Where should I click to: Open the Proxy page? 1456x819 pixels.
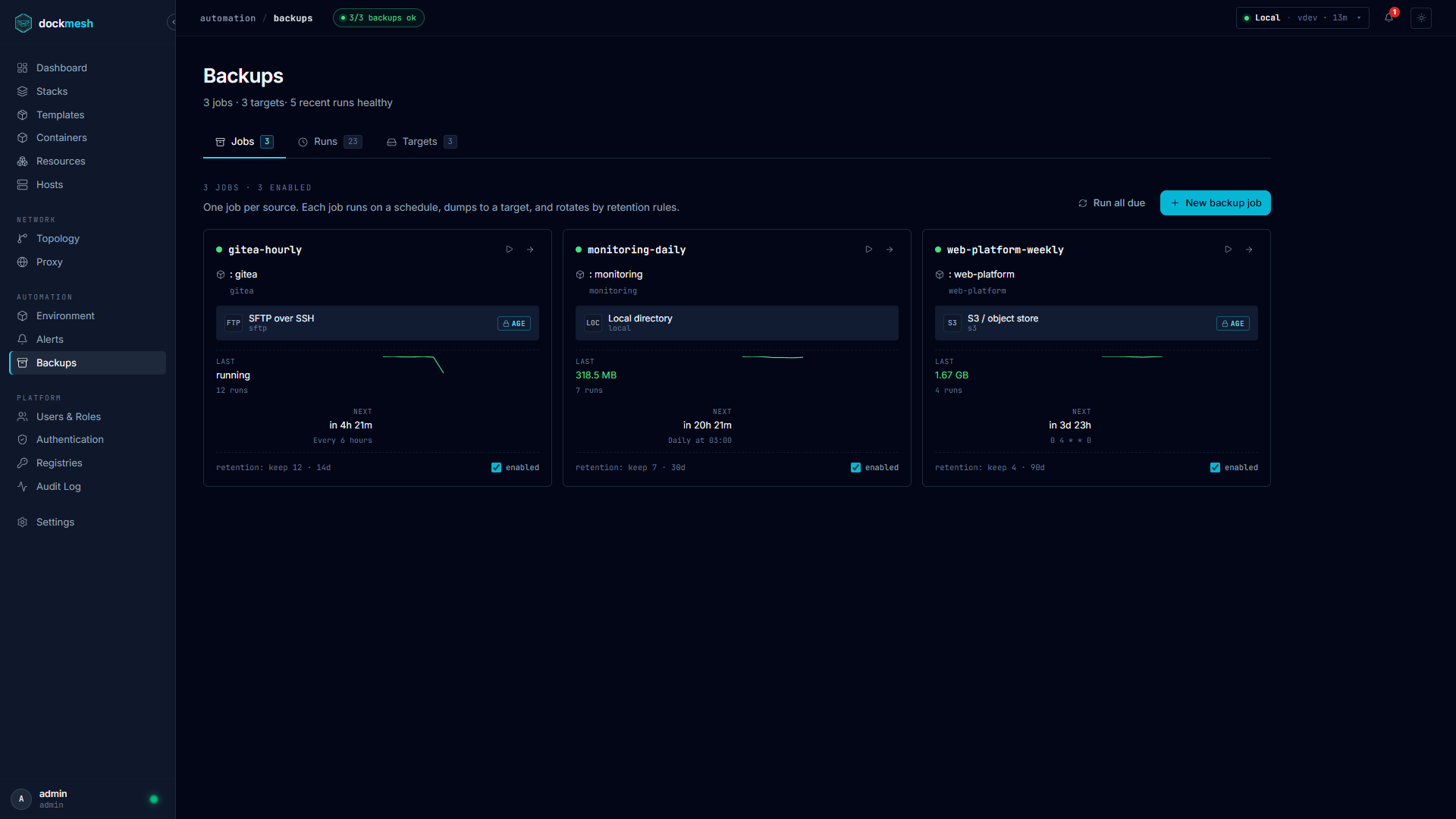87,262
